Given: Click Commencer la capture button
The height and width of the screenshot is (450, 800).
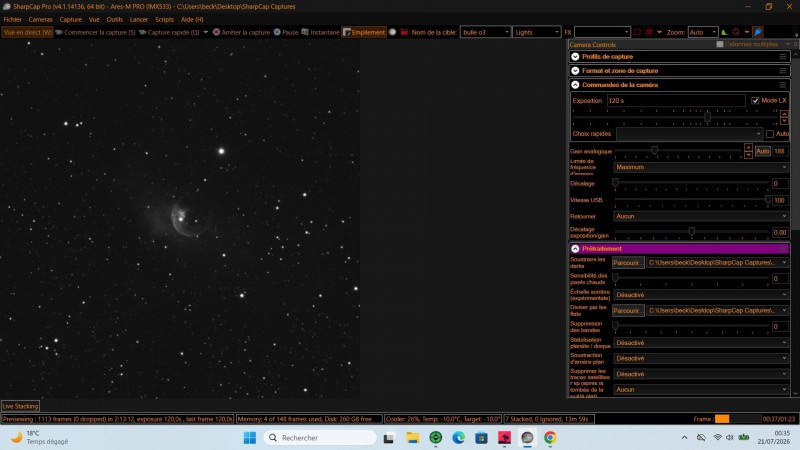Looking at the screenshot, I should pos(95,32).
